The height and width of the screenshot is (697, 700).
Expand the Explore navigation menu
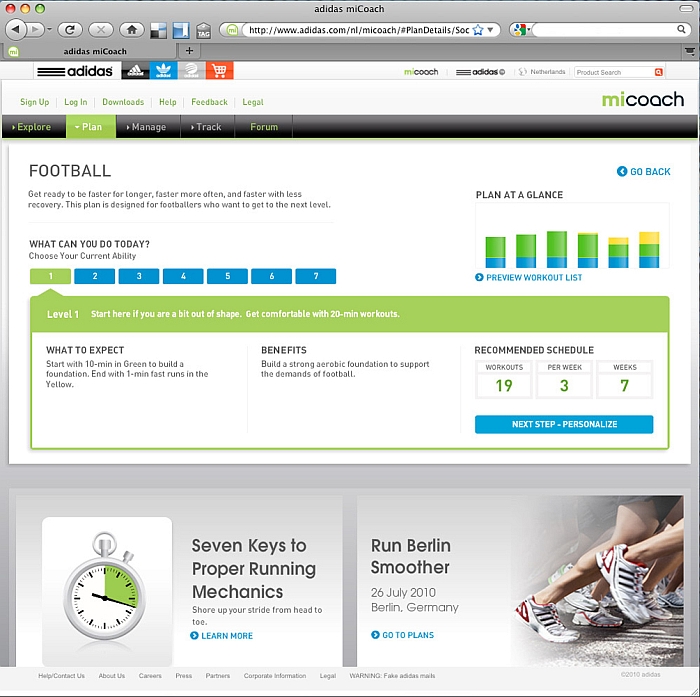[34, 127]
